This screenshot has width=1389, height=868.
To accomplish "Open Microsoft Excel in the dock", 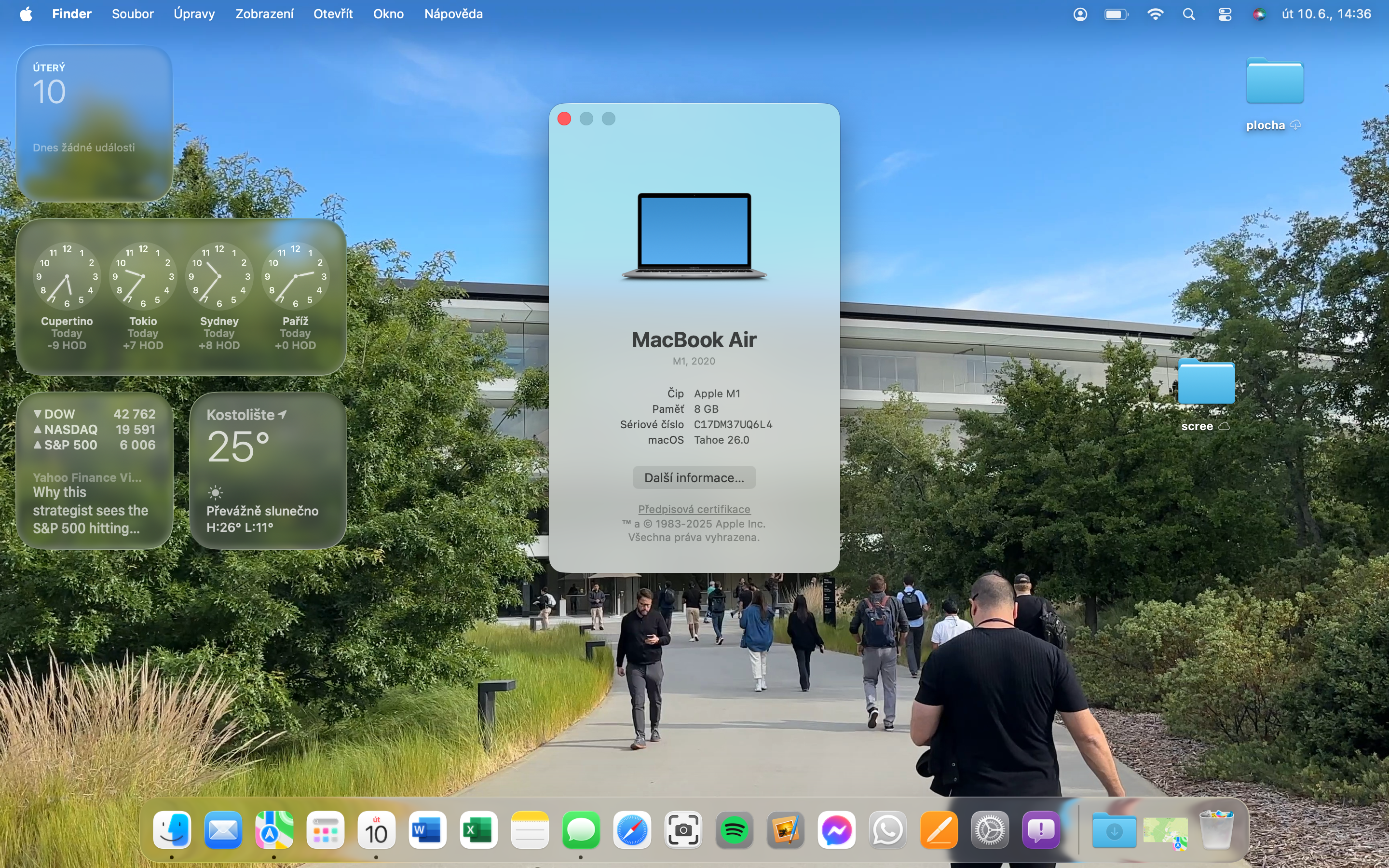I will pos(479,830).
